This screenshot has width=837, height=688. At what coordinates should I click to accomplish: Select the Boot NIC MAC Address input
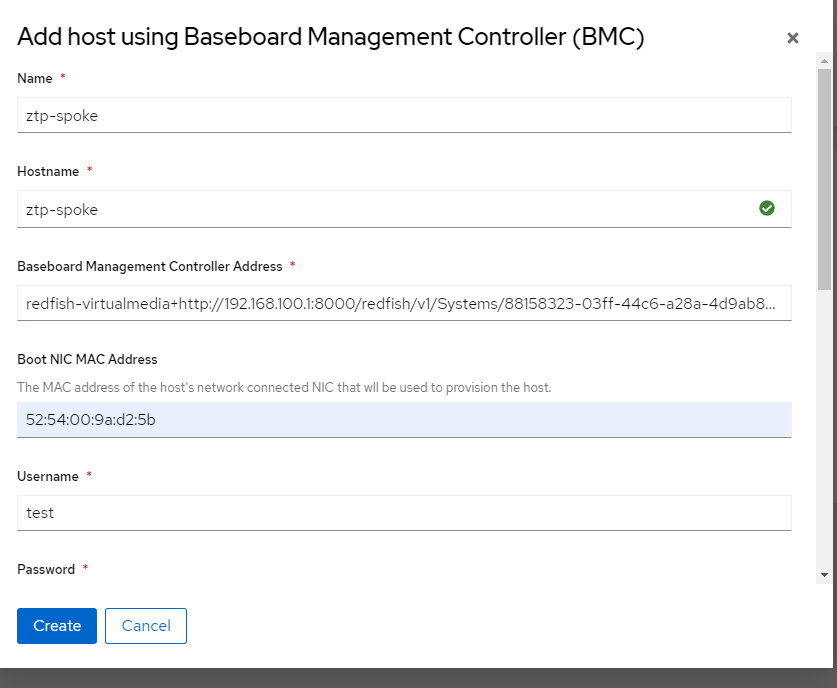coord(404,420)
